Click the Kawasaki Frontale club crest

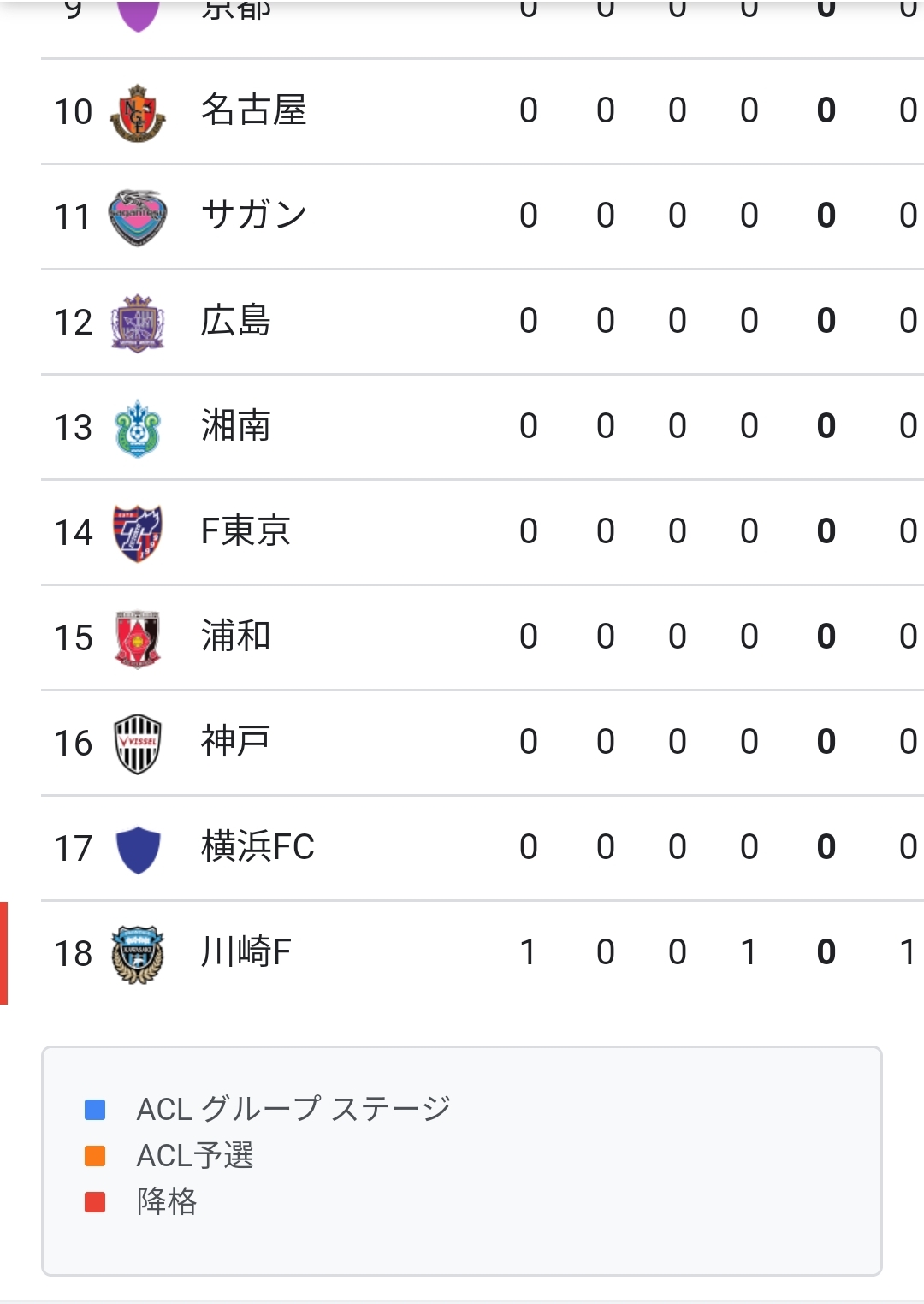click(x=137, y=954)
